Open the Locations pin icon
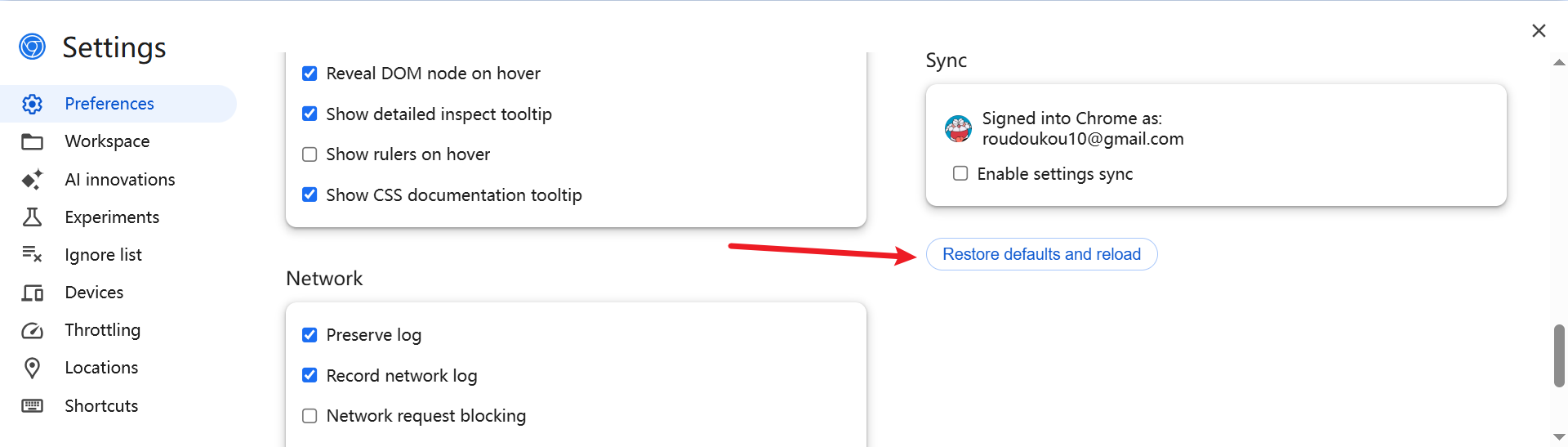 tap(32, 368)
